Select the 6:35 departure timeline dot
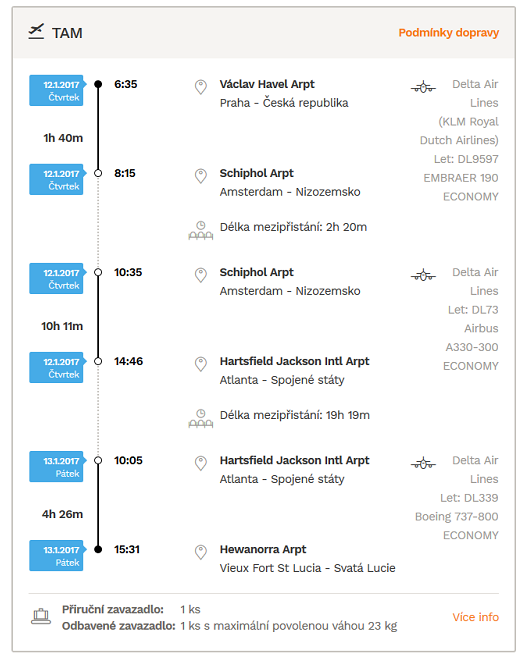523x659 pixels. tap(98, 84)
